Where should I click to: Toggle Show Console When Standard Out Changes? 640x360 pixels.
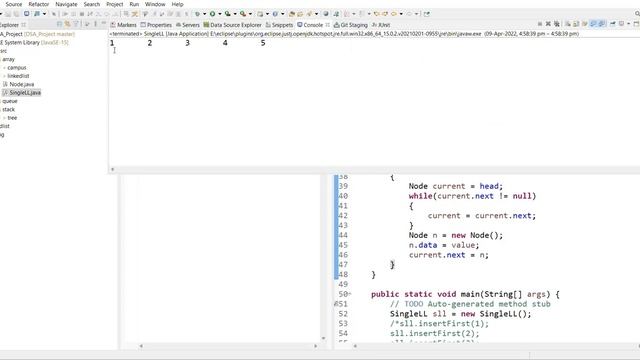click(593, 24)
